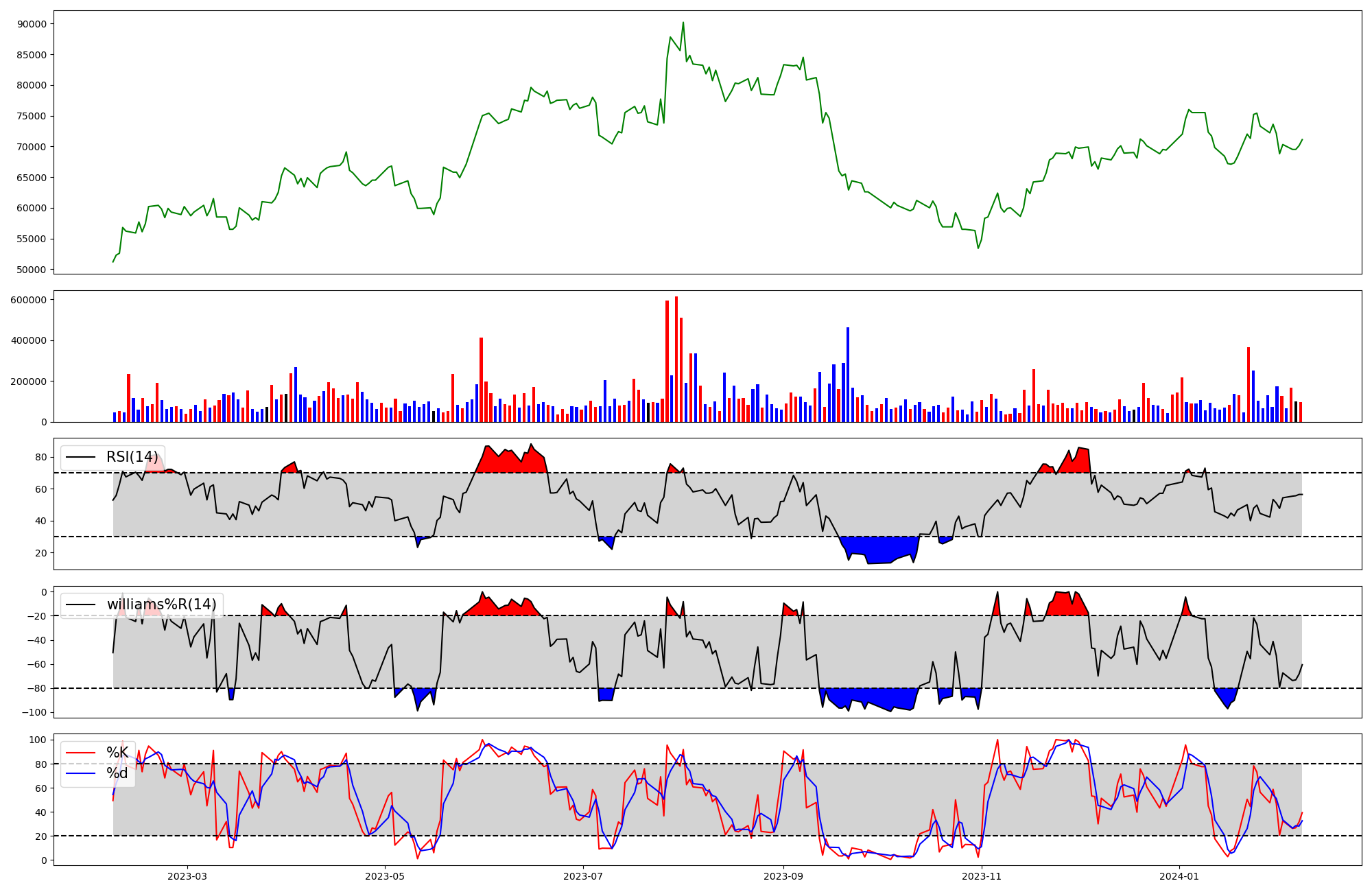Click the RSI(14) legend label
The width and height of the screenshot is (1372, 892).
click(132, 458)
